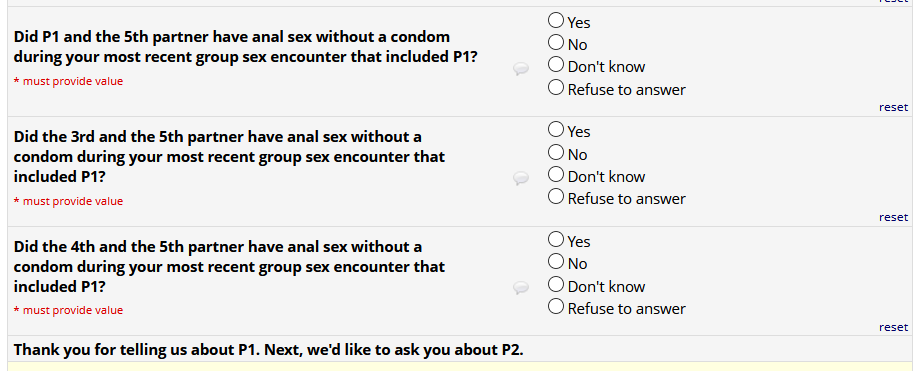Choose Don't know for 4th and 5th partner
The height and width of the screenshot is (371, 923).
(556, 284)
